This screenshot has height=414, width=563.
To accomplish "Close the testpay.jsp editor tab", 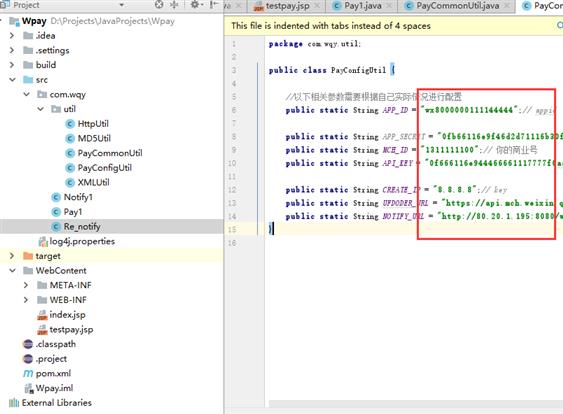I will (317, 6).
